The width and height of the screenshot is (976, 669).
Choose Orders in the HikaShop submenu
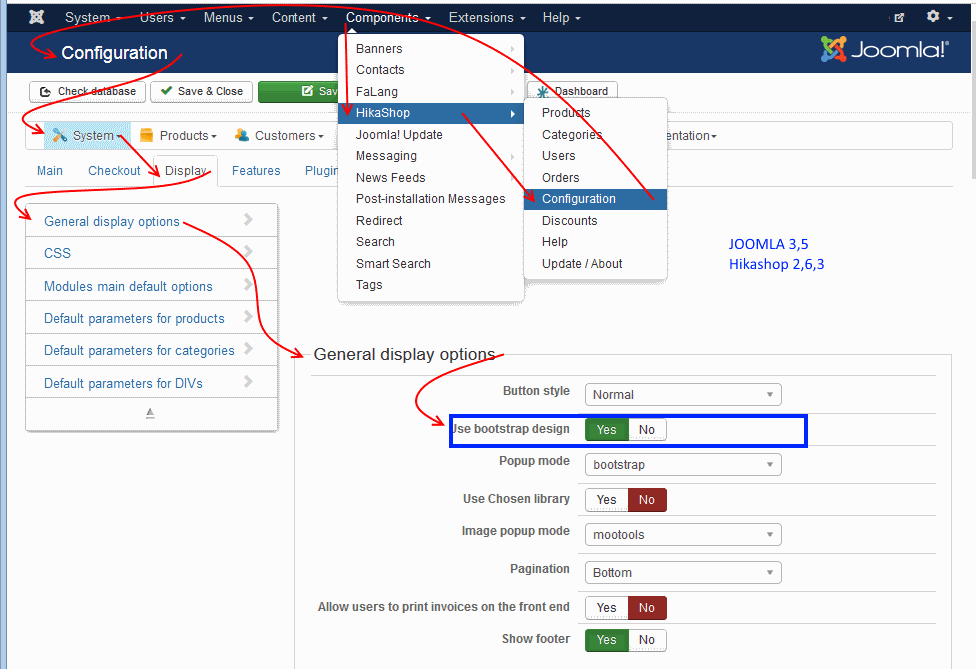tap(596, 177)
